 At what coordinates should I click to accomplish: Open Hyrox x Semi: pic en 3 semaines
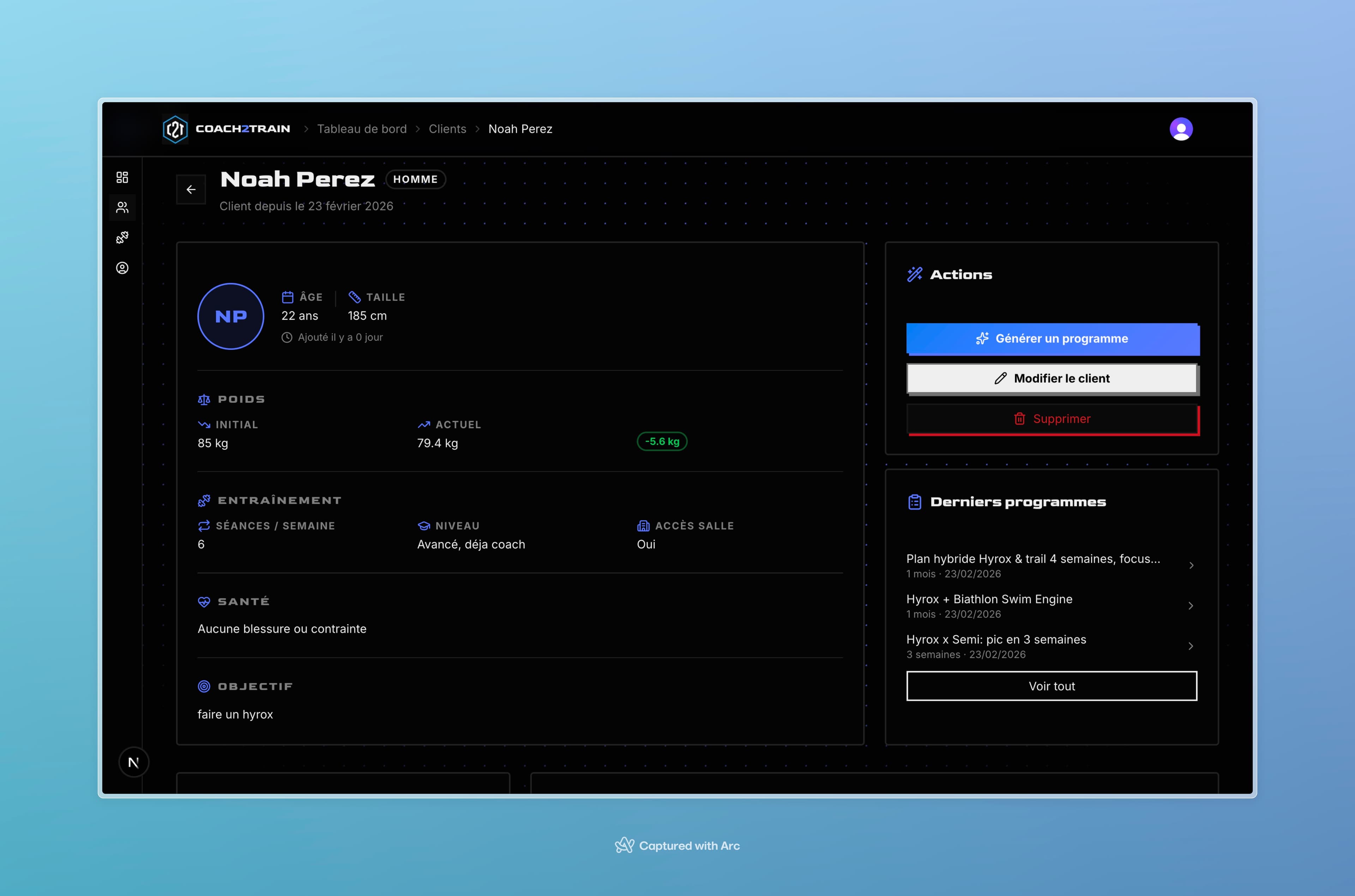[996, 640]
